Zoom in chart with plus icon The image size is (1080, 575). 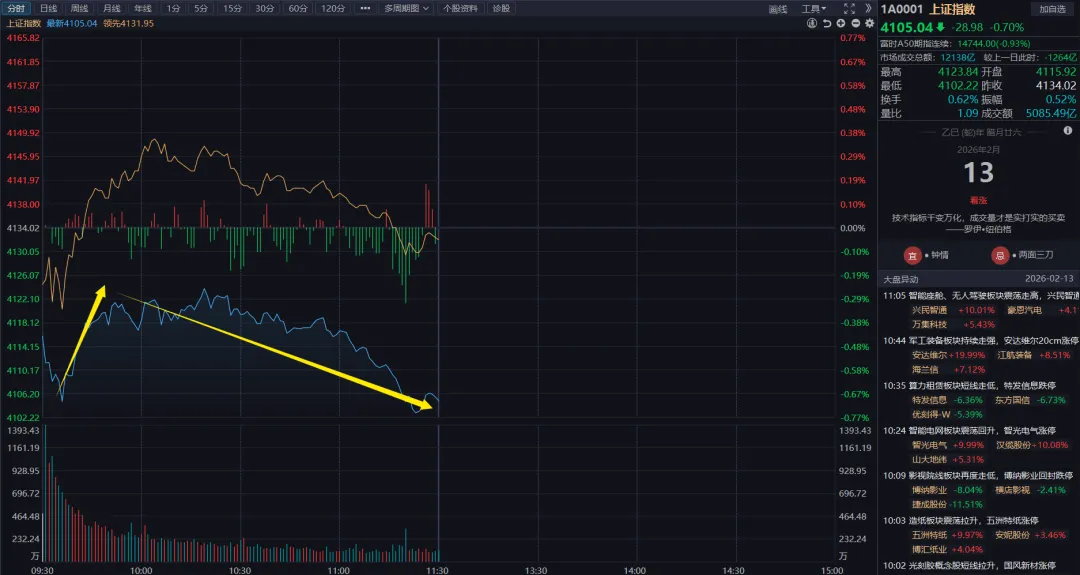click(x=841, y=23)
